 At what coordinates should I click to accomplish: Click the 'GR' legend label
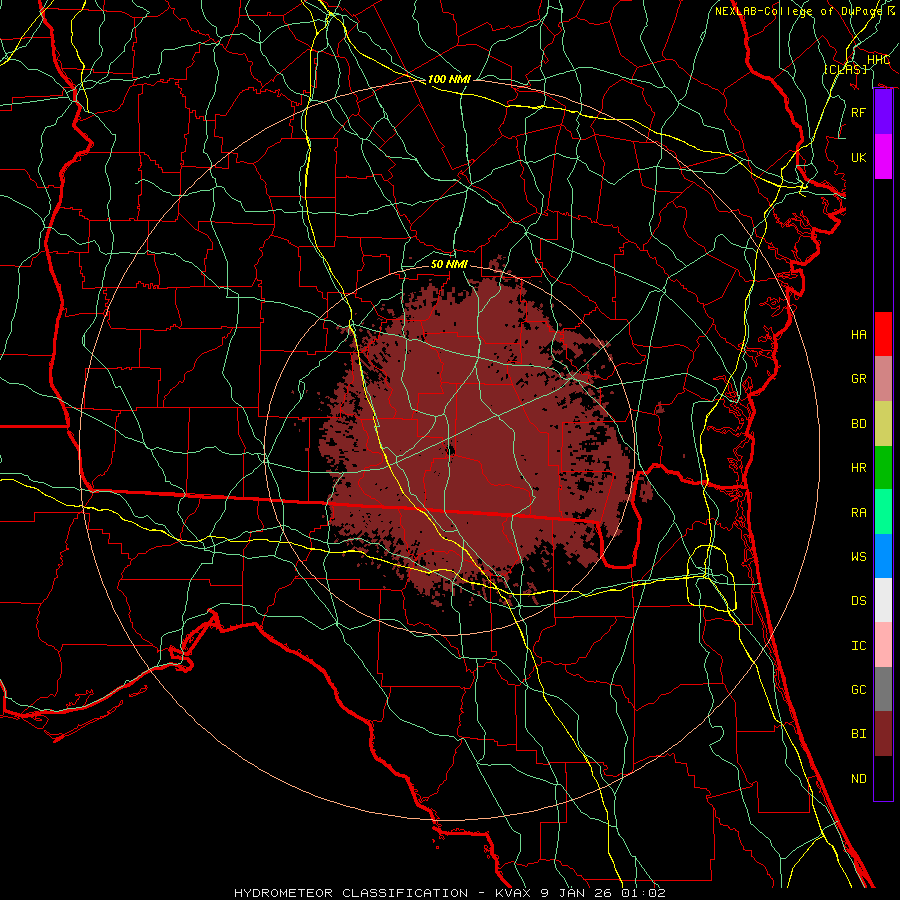point(859,379)
